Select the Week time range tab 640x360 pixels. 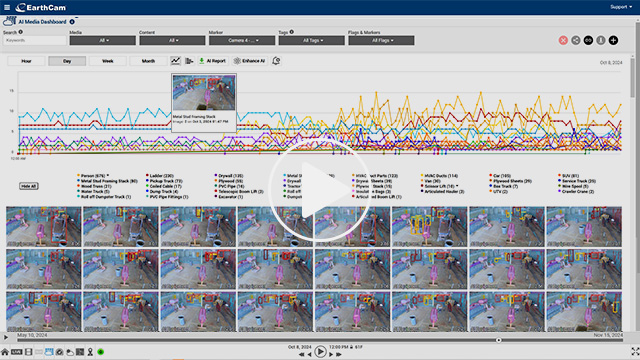coord(108,61)
